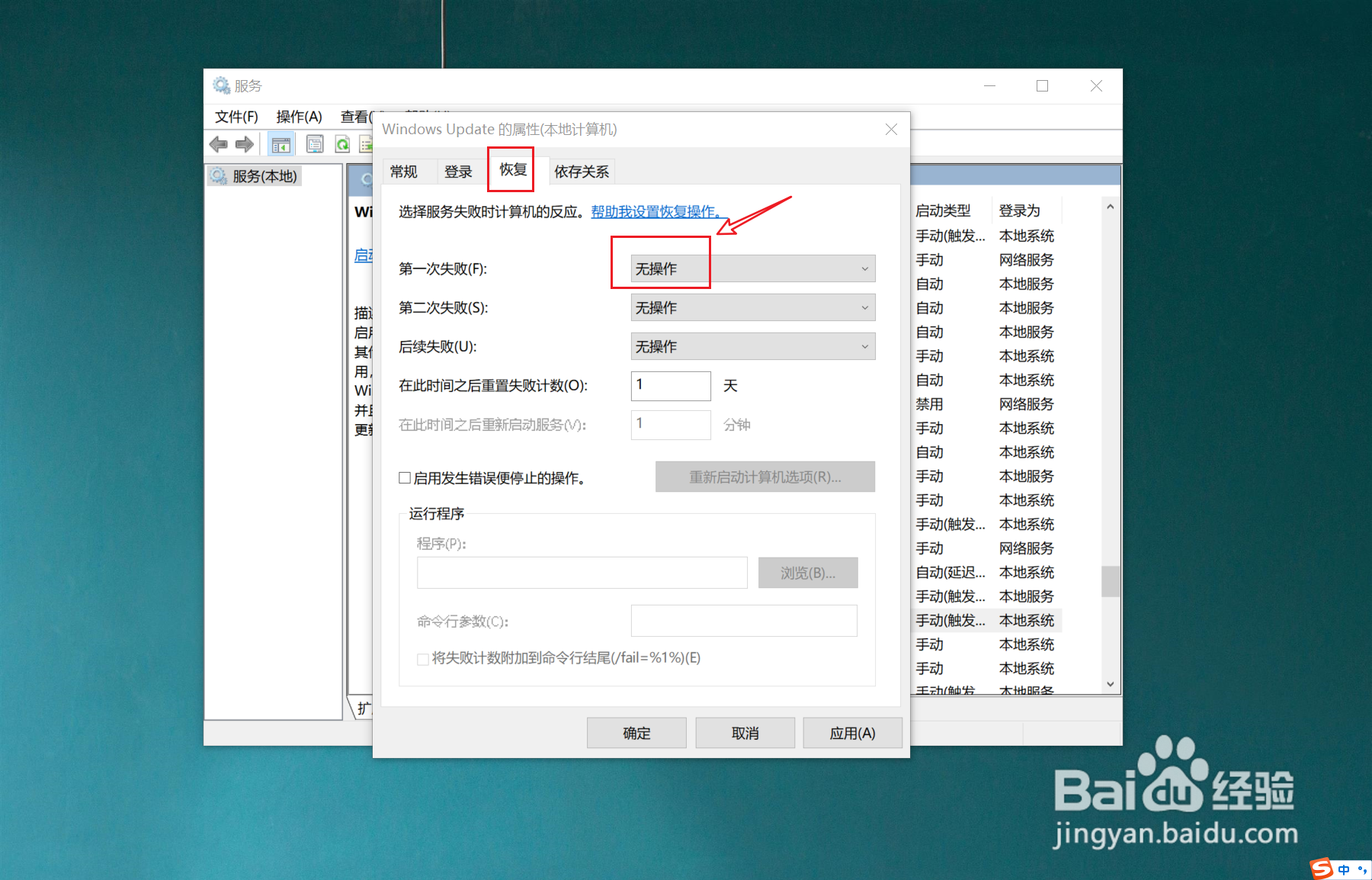Click the back navigation arrow in Services toolbar
Screen dimensions: 1372x880
219,143
